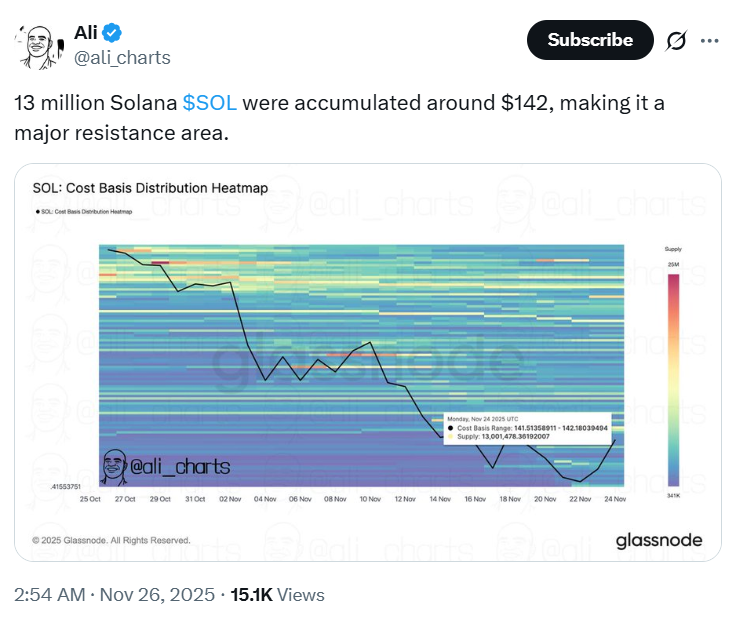Click the glassnode logo in the chart
Image resolution: width=737 pixels, height=618 pixels.
pos(658,540)
